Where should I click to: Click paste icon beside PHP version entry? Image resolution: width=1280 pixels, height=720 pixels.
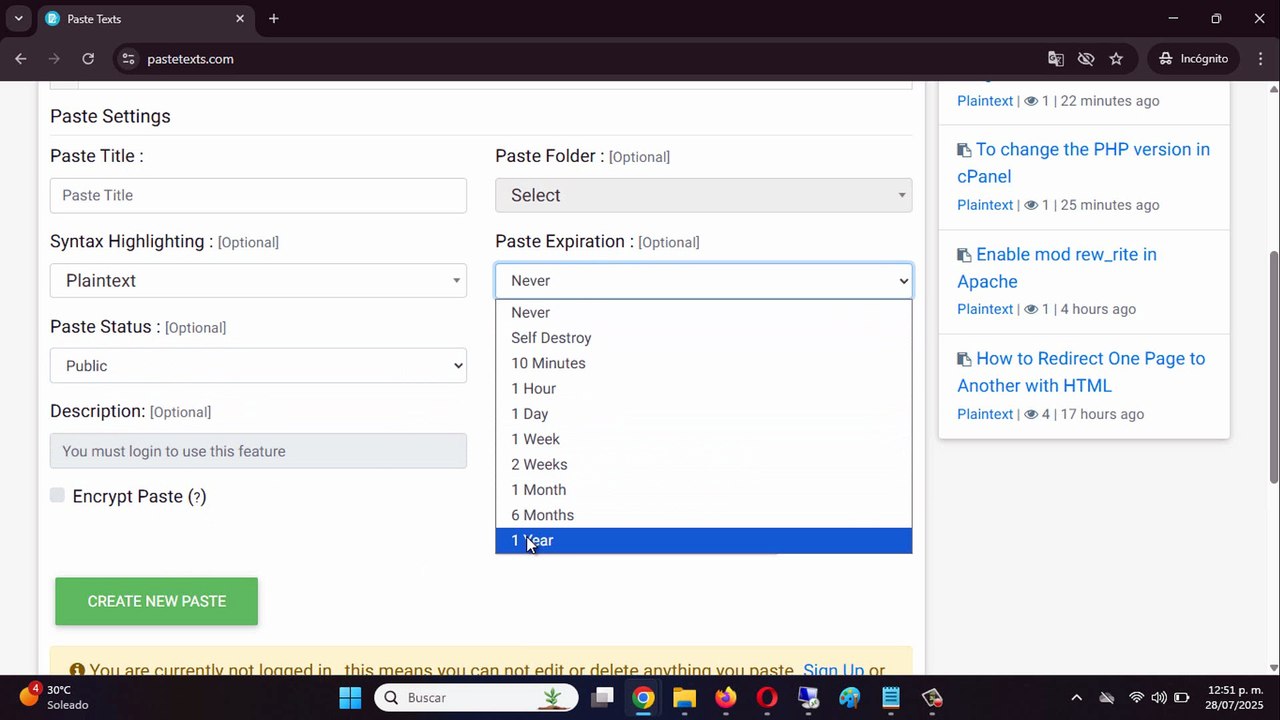[x=964, y=150]
